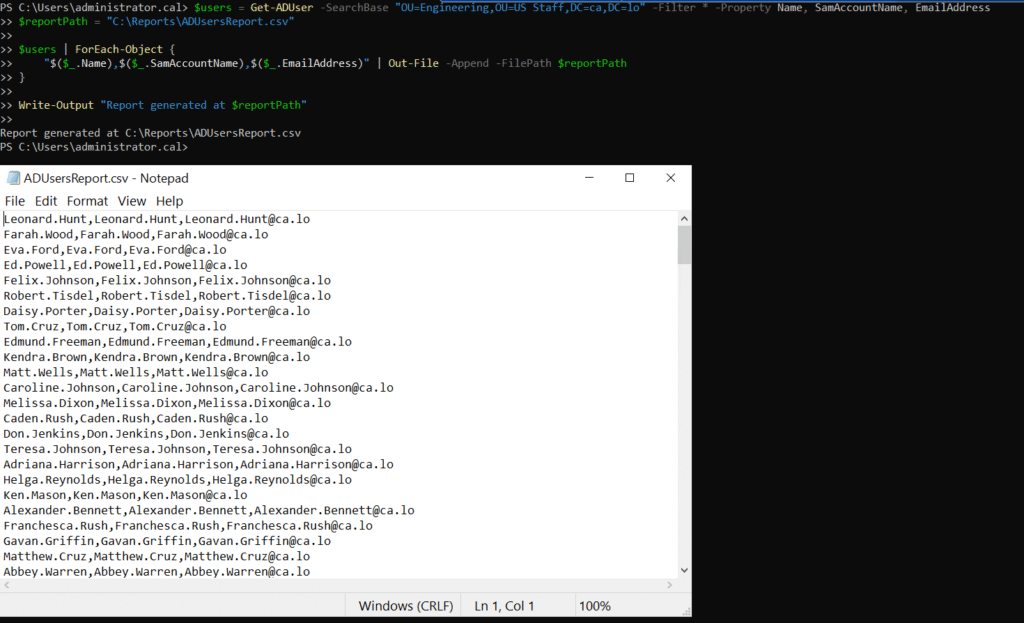Click the Leonard.Hunt line in the text

157,219
